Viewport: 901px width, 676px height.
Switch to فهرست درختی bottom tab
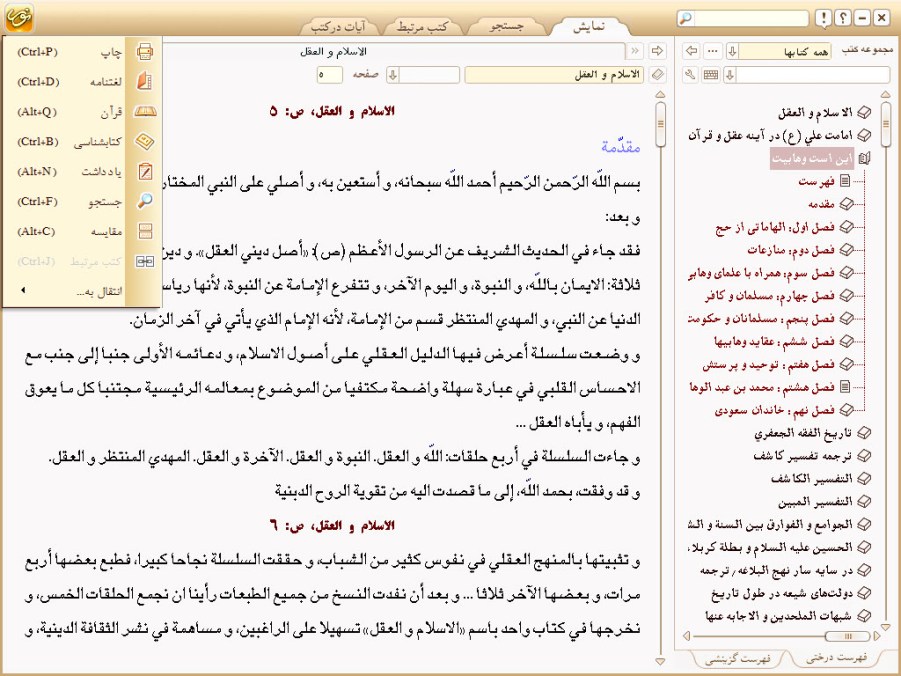click(836, 657)
